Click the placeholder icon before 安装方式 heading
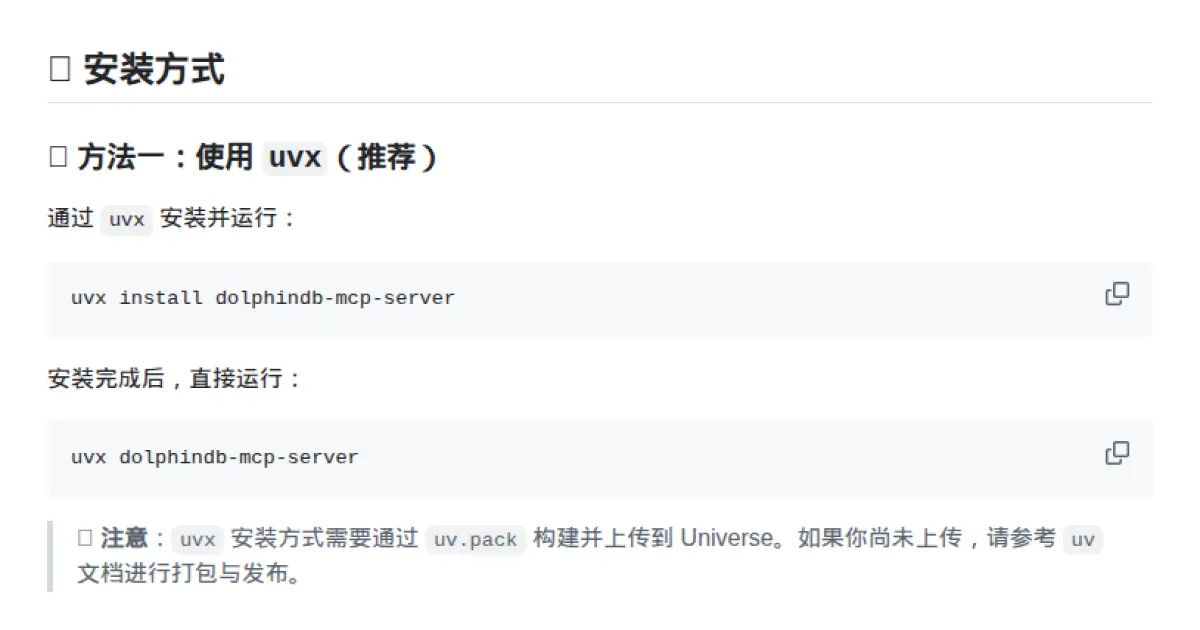This screenshot has width=1200, height=630. point(58,69)
